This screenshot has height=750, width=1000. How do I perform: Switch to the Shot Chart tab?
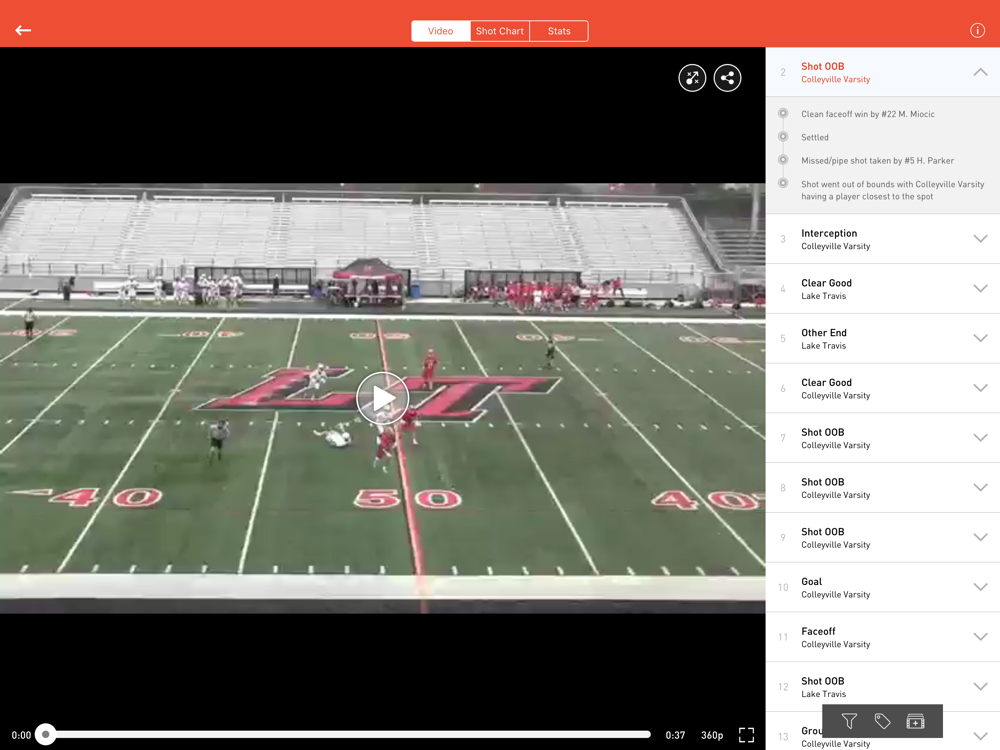[499, 31]
